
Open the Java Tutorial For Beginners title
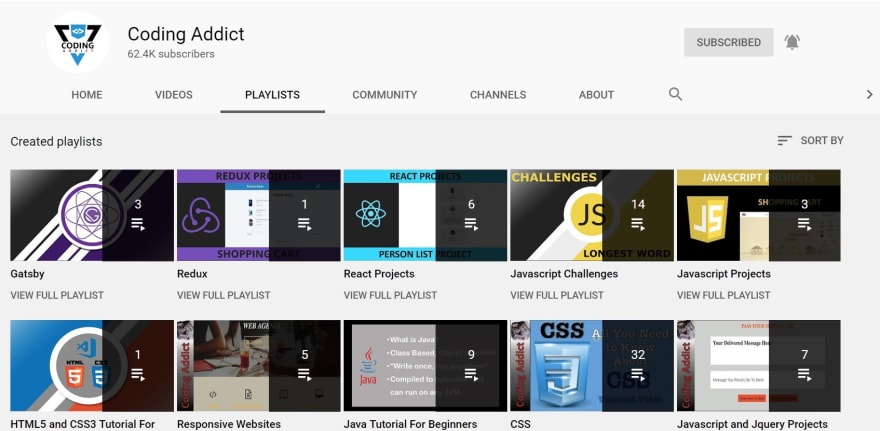[x=410, y=424]
